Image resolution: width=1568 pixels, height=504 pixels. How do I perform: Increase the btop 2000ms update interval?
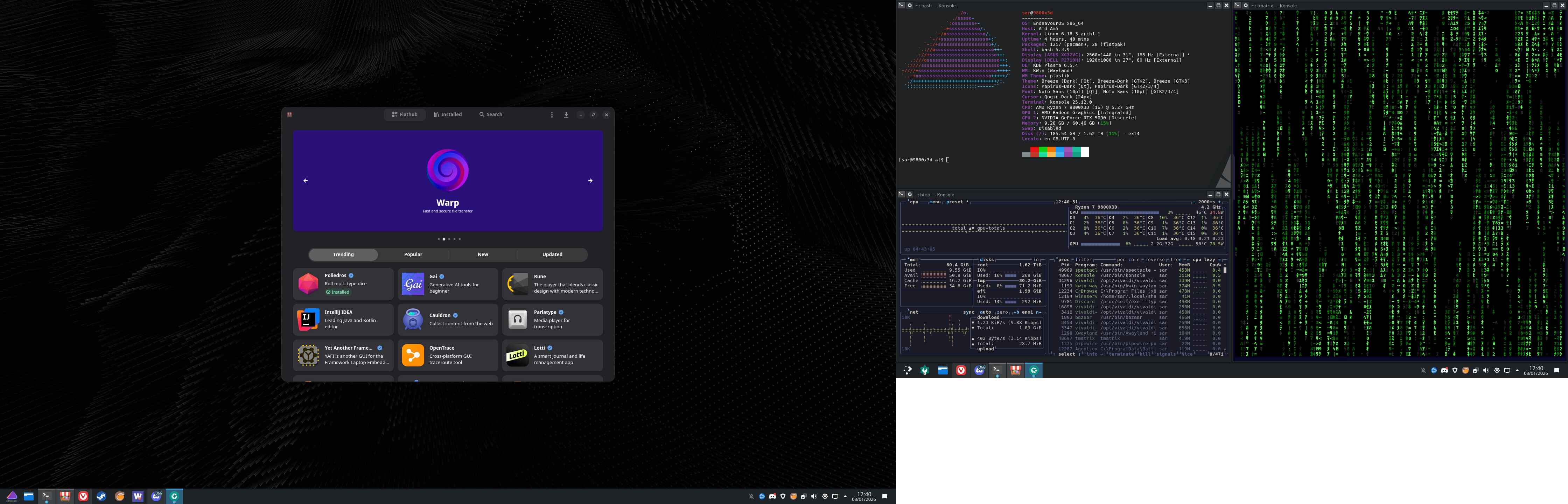pos(1219,202)
